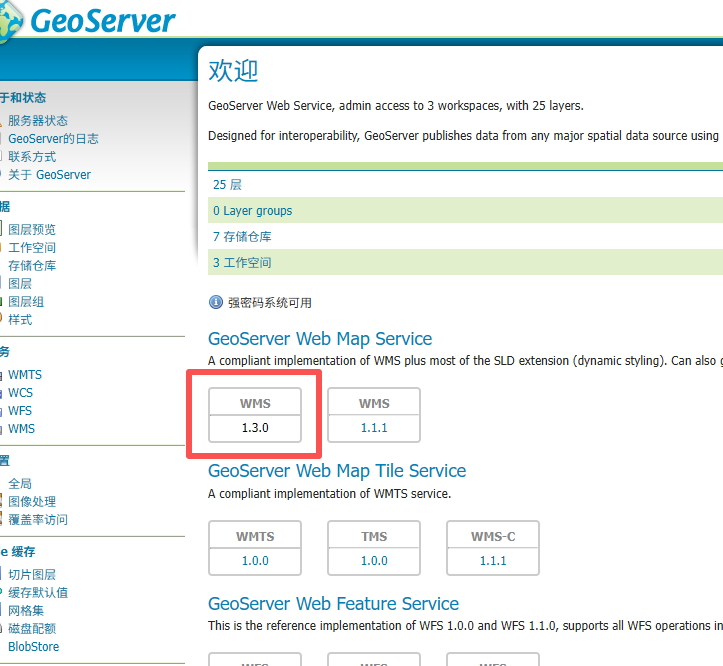Open 关于 GeoServer link
This screenshot has height=666, width=723.
point(49,175)
